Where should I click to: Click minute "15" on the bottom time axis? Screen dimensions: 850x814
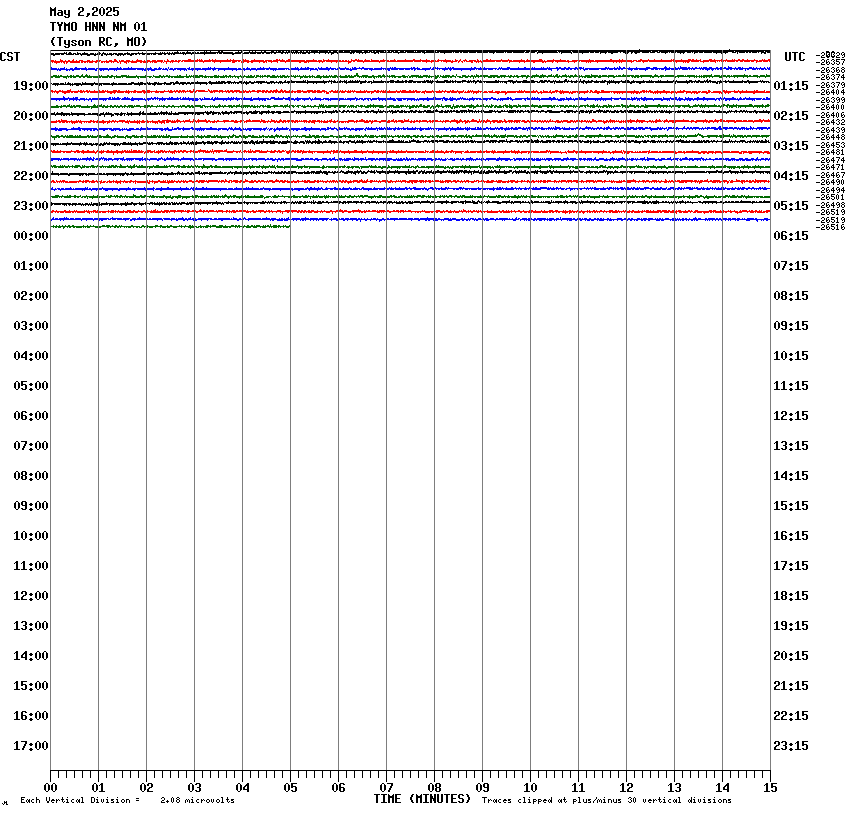click(770, 788)
